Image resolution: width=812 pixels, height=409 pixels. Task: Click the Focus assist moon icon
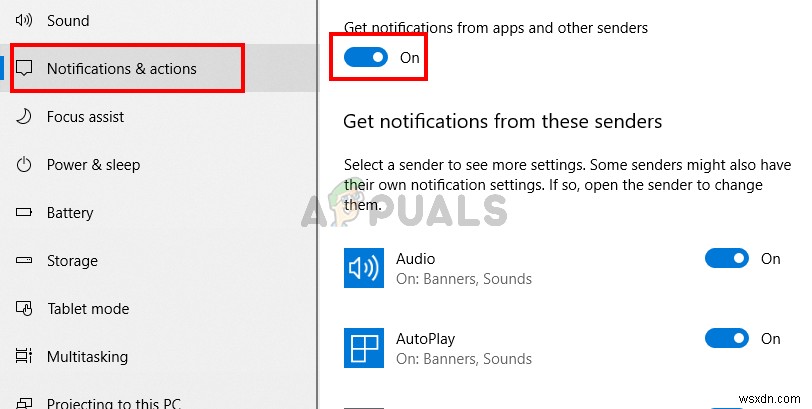tap(24, 116)
